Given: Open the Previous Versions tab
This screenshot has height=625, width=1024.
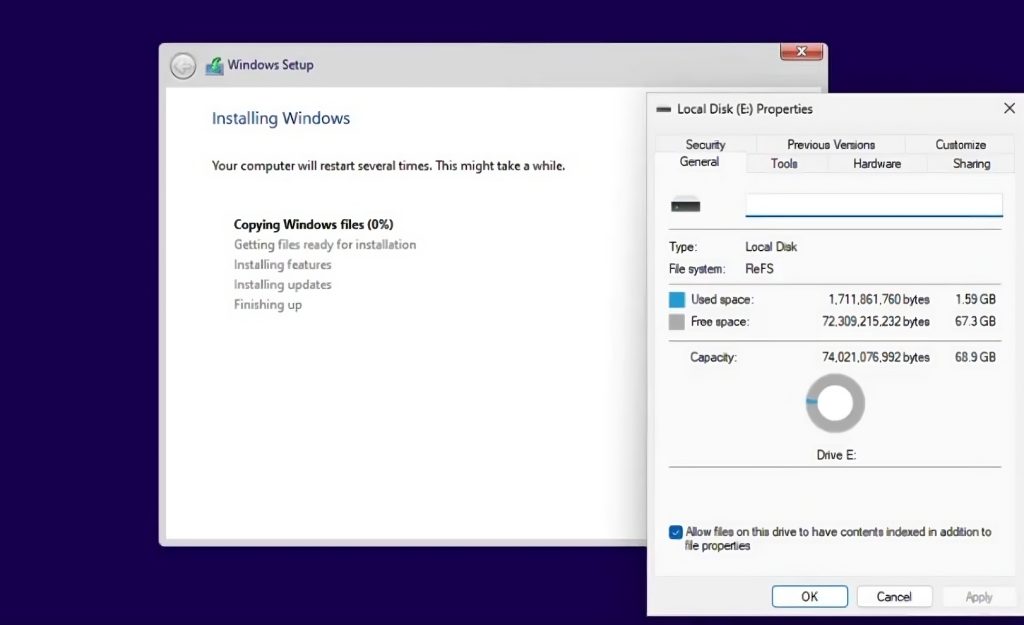Looking at the screenshot, I should (x=831, y=144).
